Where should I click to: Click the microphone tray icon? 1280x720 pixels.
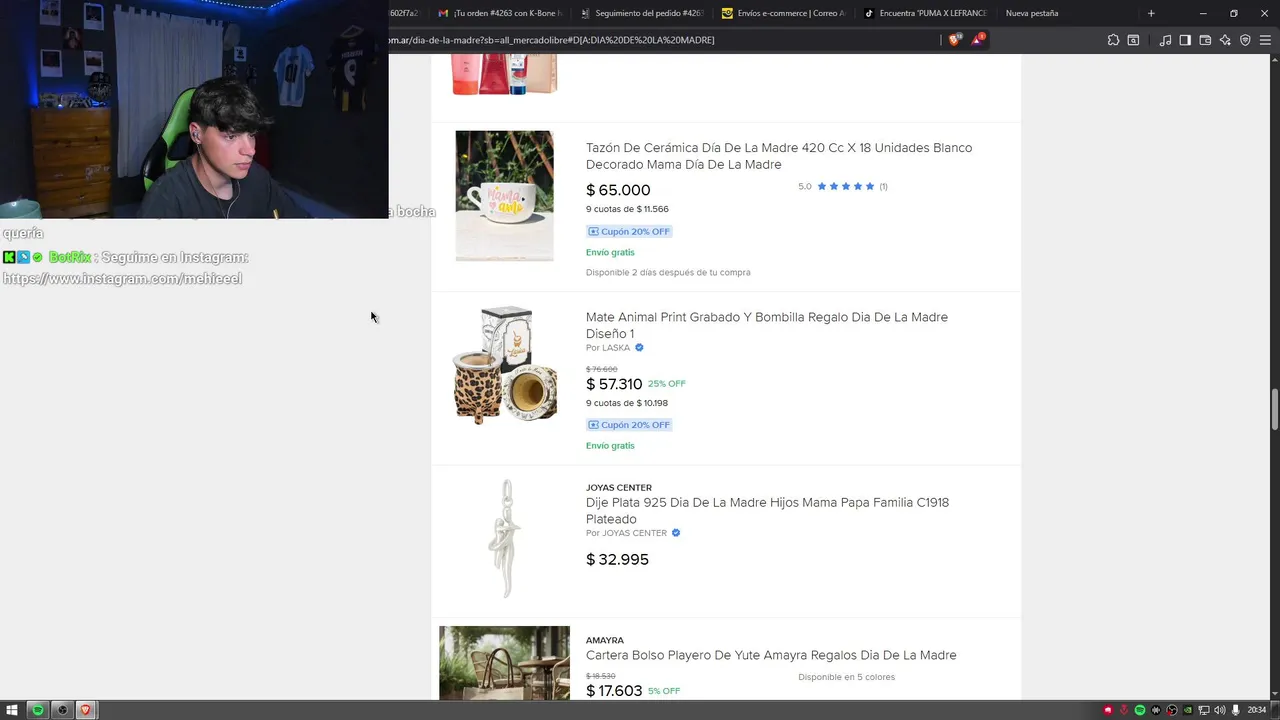[1236, 710]
